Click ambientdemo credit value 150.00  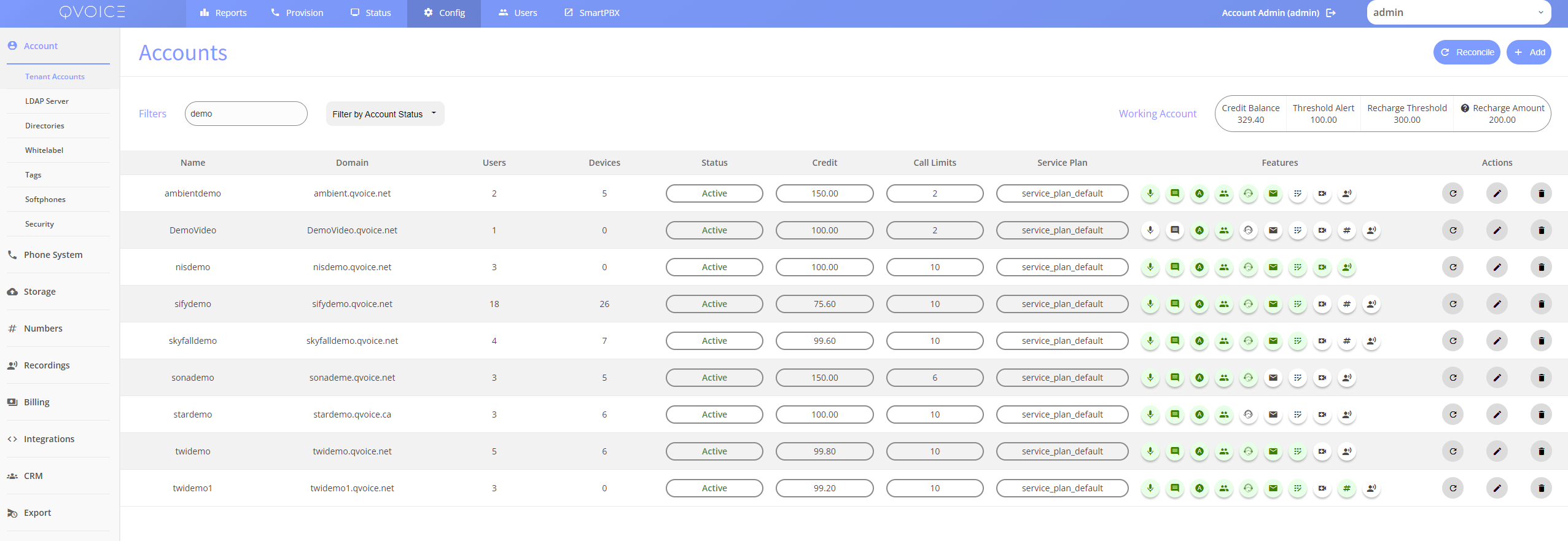(x=824, y=193)
